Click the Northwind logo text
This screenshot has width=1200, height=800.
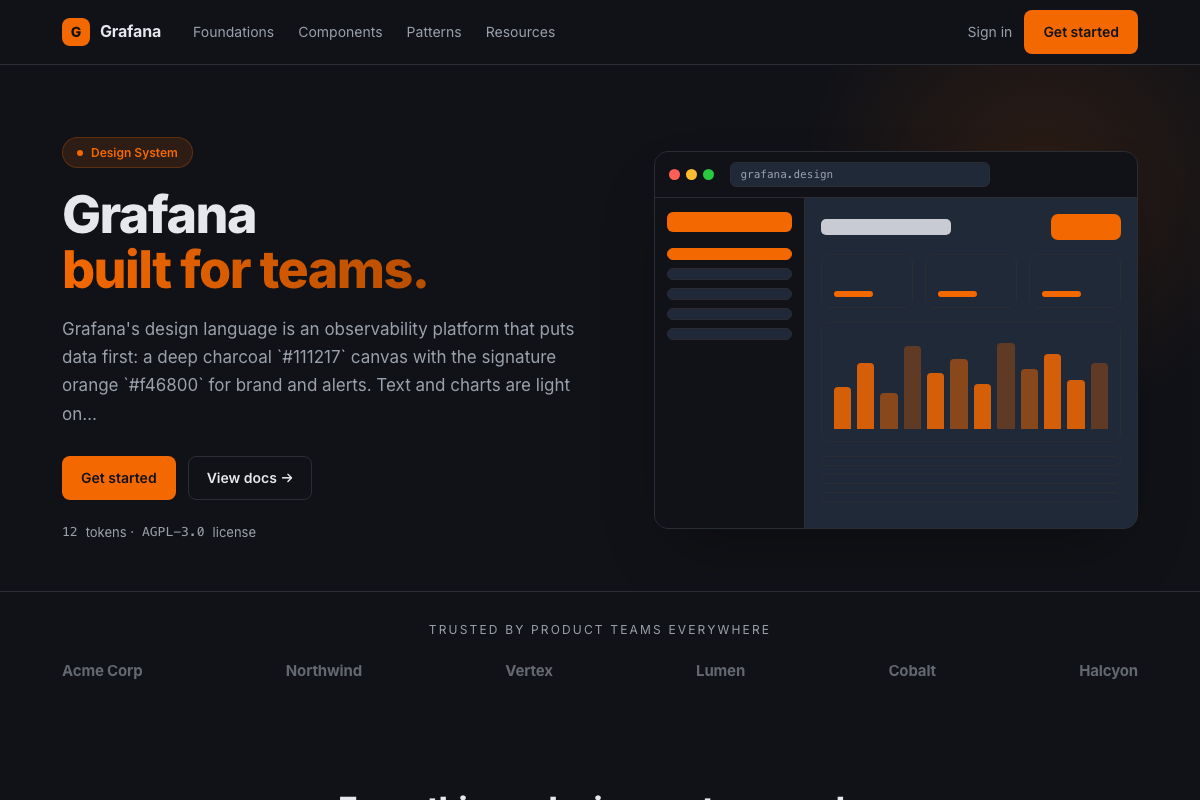[324, 671]
